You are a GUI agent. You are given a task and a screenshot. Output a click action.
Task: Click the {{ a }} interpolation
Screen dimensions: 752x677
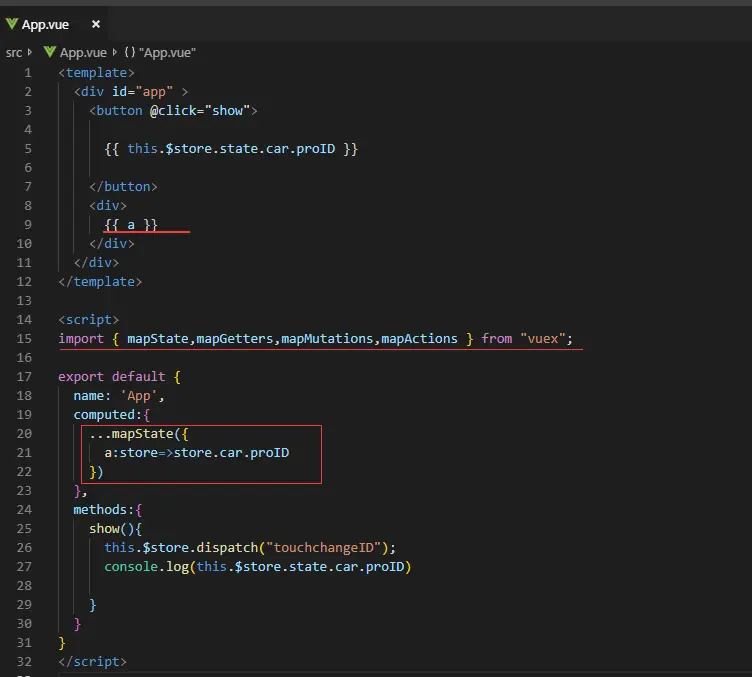tap(131, 224)
